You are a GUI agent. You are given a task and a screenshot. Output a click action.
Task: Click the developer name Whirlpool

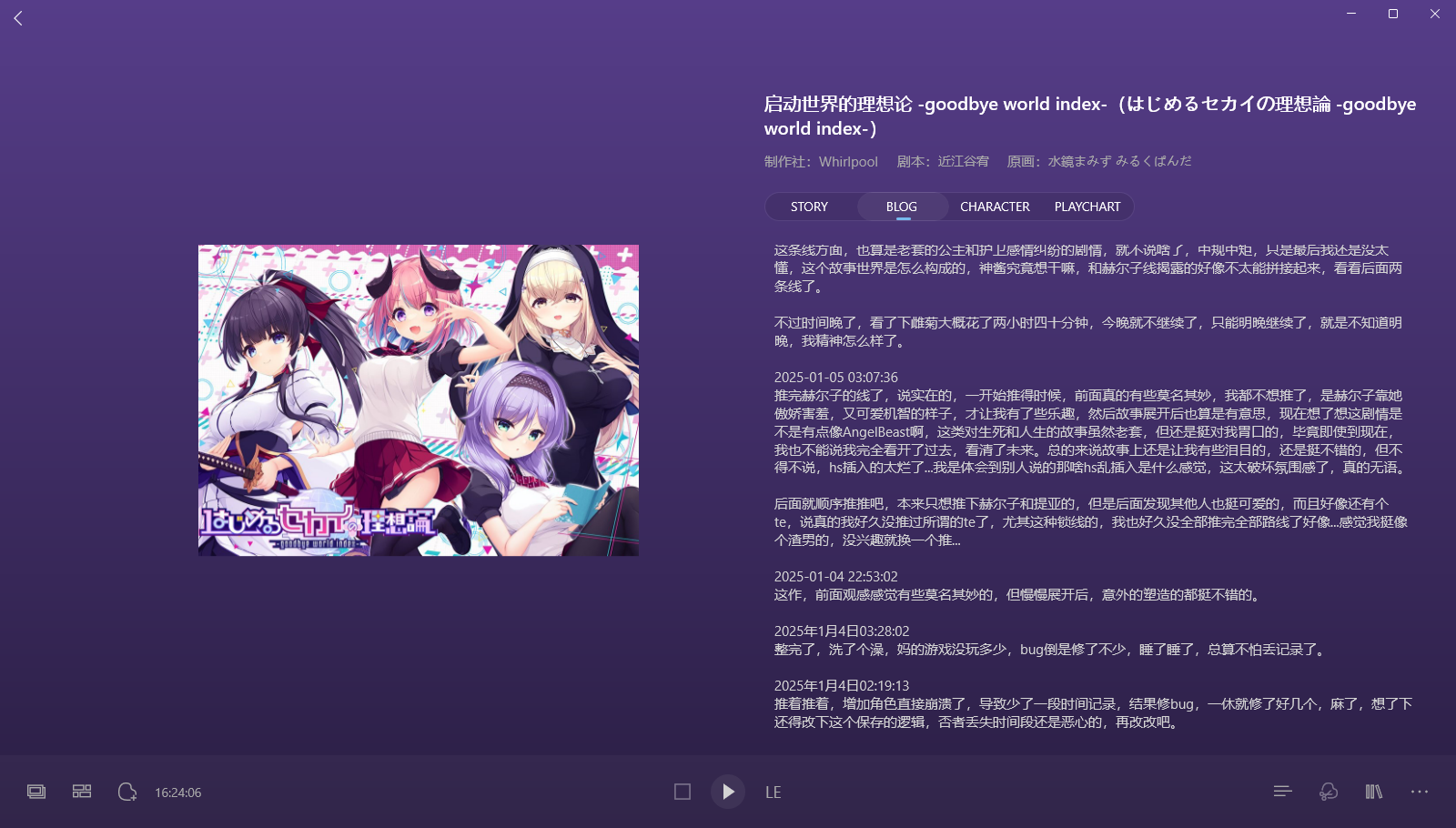click(x=848, y=161)
